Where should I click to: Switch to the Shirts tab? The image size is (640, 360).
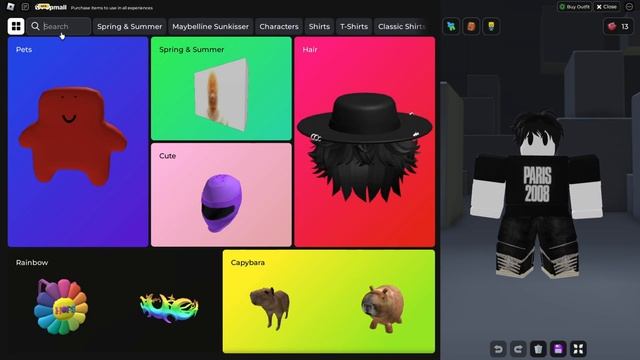click(x=319, y=27)
